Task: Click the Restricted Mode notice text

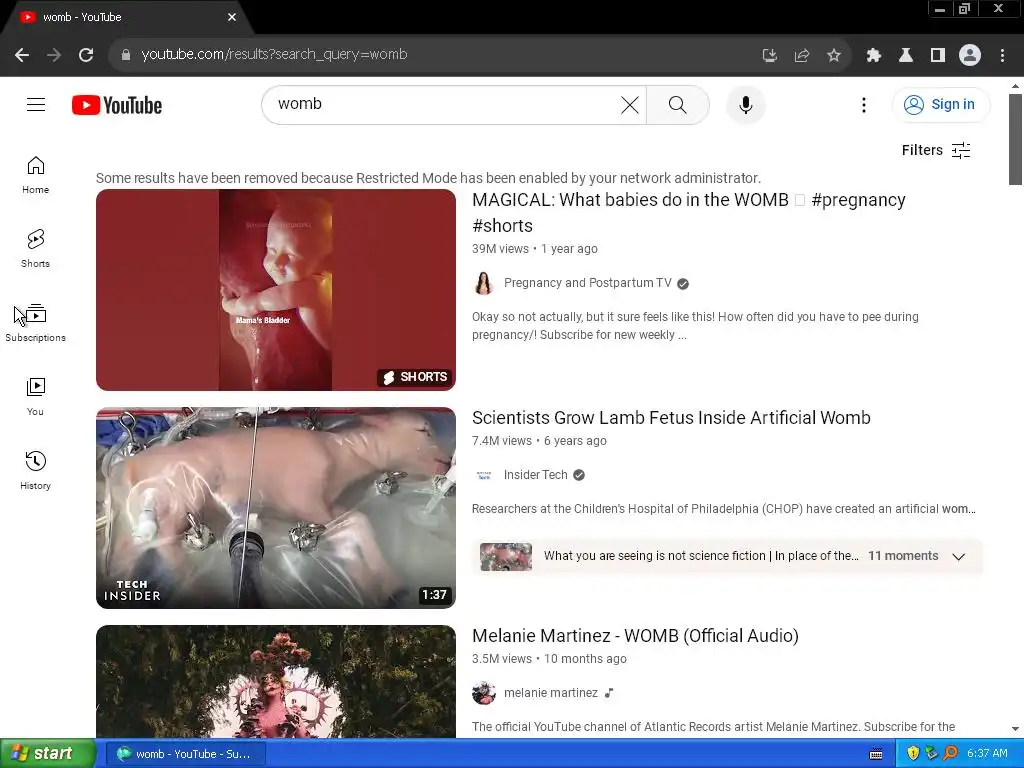Action: point(428,178)
